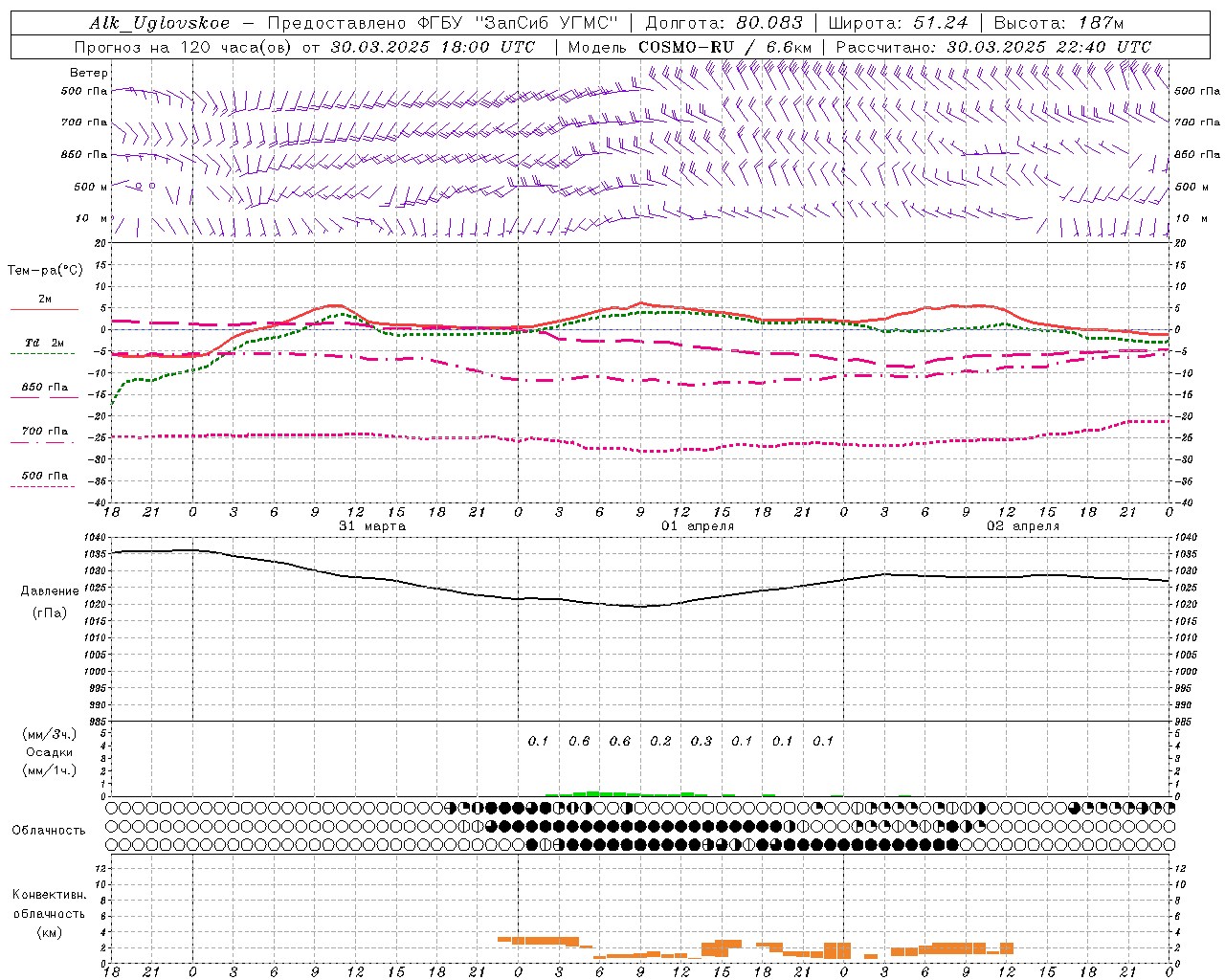Select the 0.3 precipitation amount value
The height and width of the screenshot is (980, 1225).
[702, 741]
